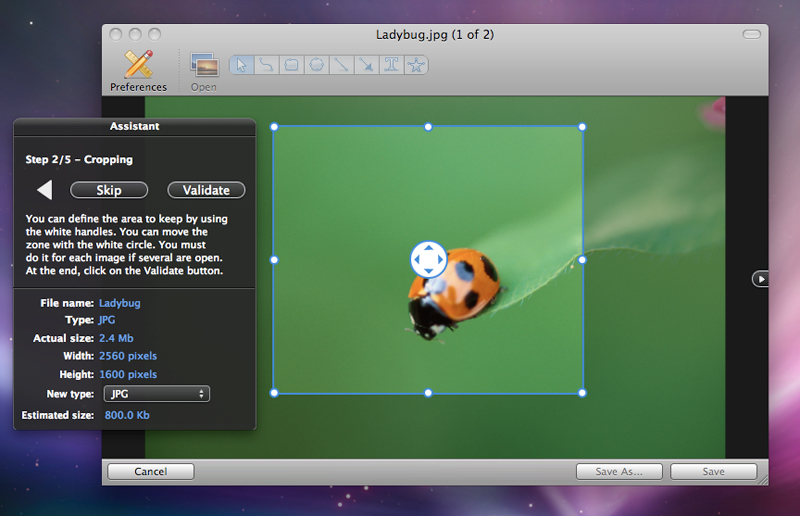This screenshot has height=516, width=800.
Task: Select the text tool
Action: pyautogui.click(x=391, y=65)
